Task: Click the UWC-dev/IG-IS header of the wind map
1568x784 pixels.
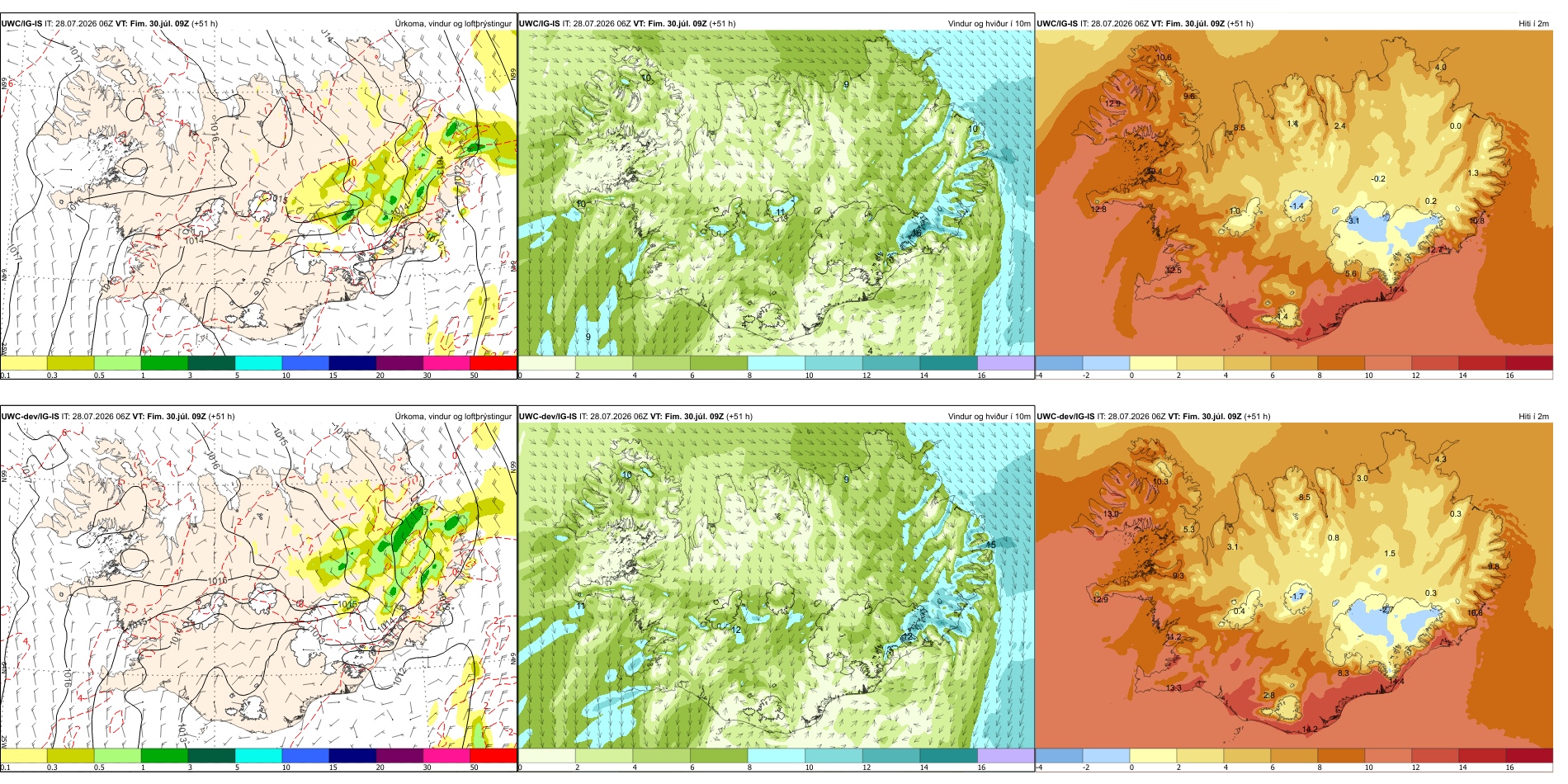Action: [635, 417]
